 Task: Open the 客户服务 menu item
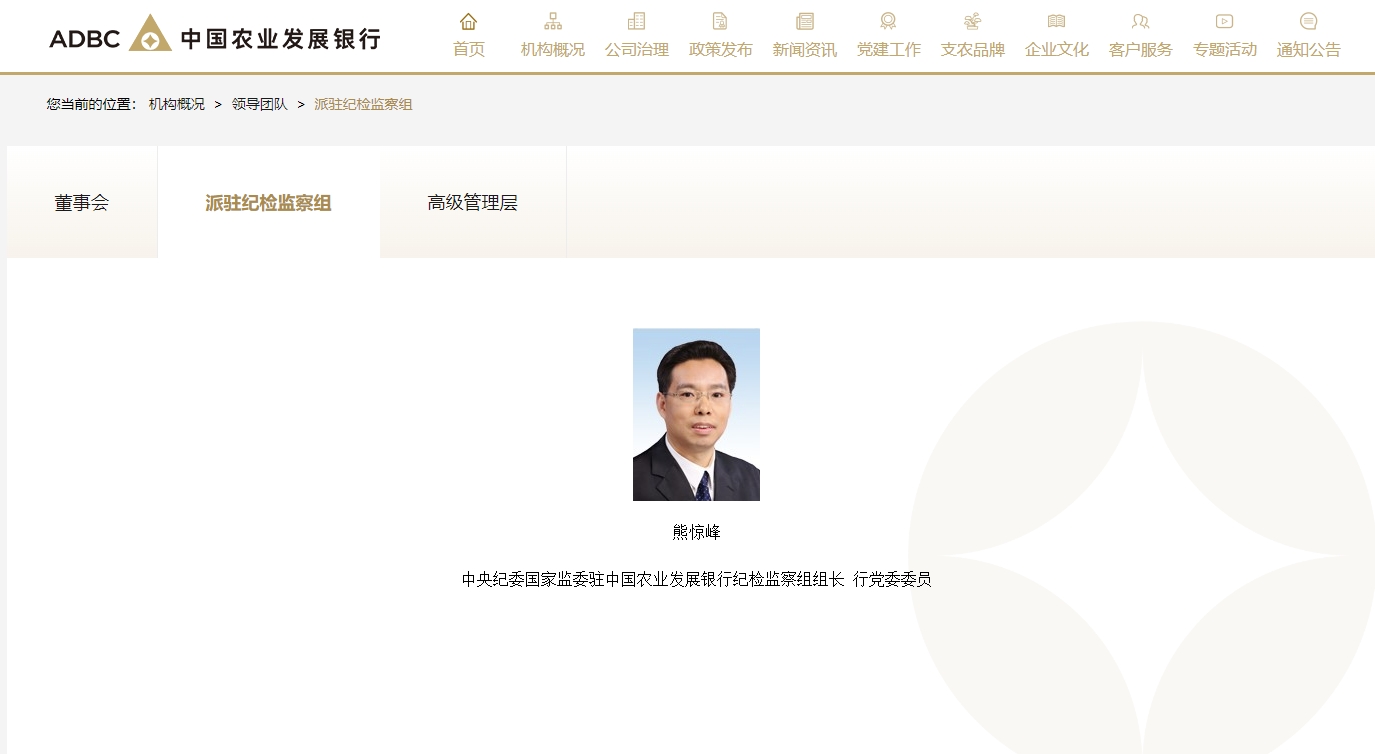pos(1141,49)
